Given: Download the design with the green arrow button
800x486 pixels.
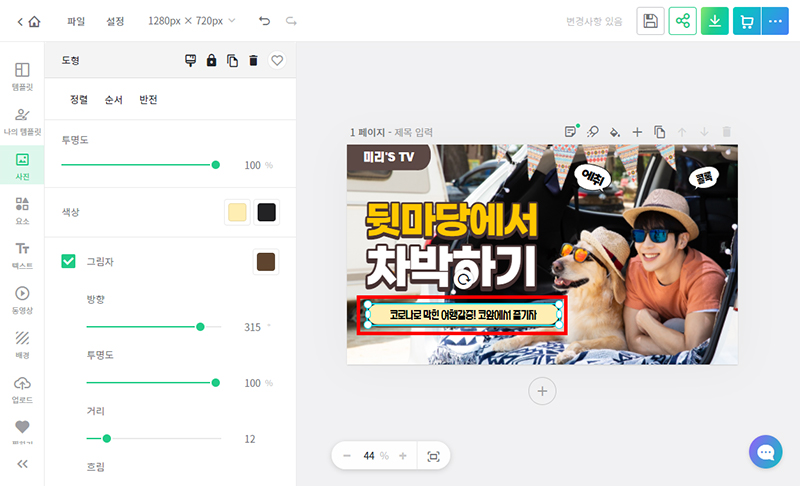Looking at the screenshot, I should [x=715, y=21].
